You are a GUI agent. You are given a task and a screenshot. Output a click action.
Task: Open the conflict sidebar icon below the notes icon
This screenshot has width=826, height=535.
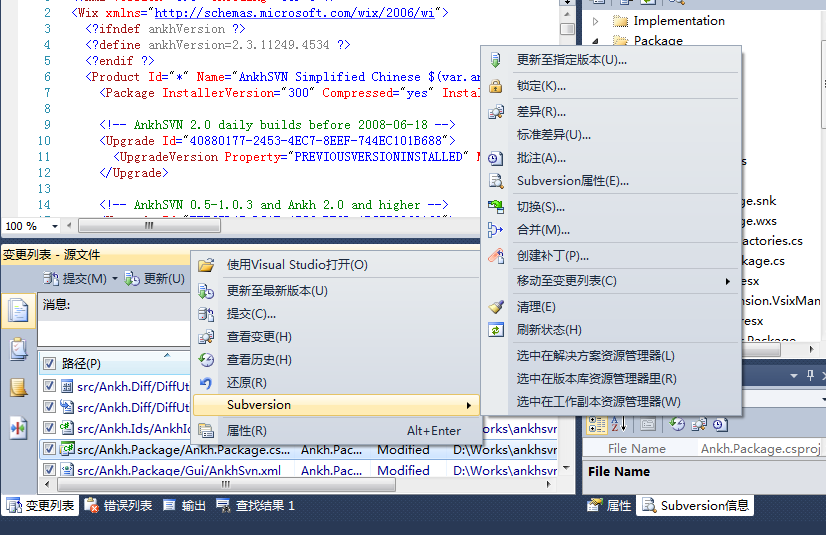tap(18, 428)
